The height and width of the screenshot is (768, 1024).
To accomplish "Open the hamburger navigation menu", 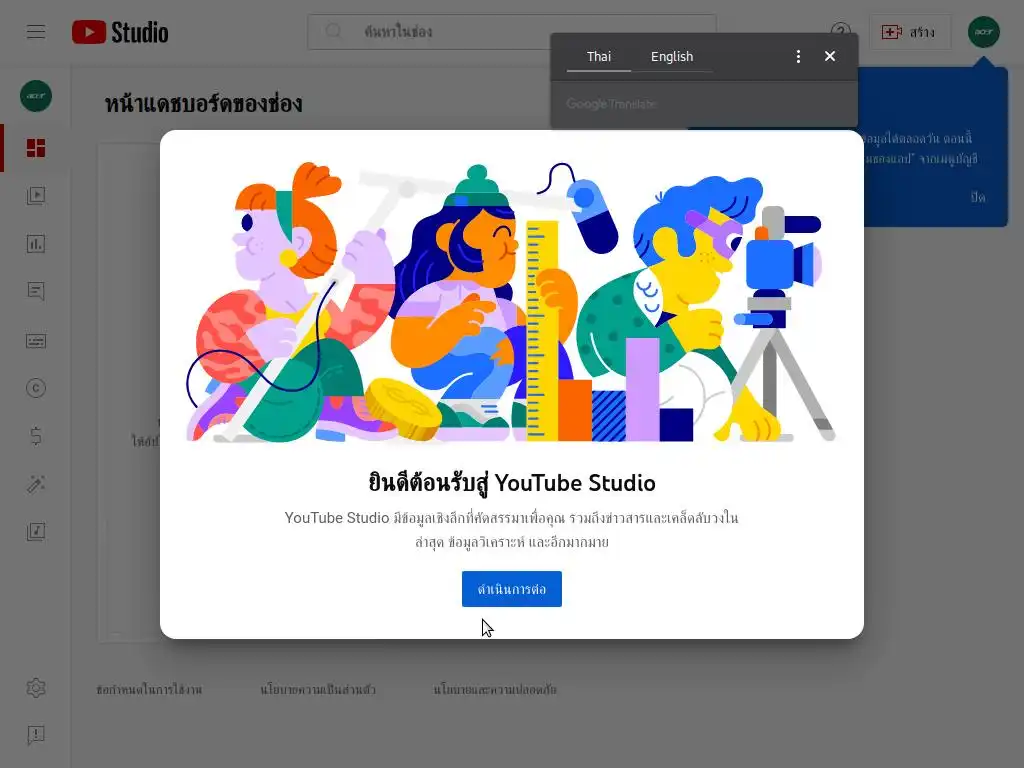I will pyautogui.click(x=36, y=31).
